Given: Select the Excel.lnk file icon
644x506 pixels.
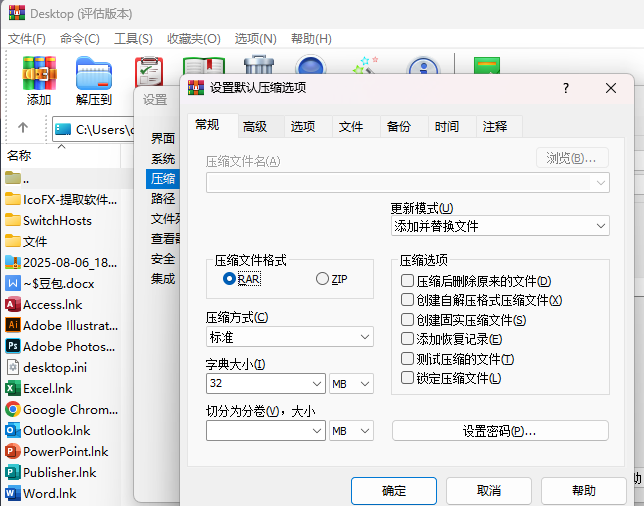Looking at the screenshot, I should [x=13, y=388].
